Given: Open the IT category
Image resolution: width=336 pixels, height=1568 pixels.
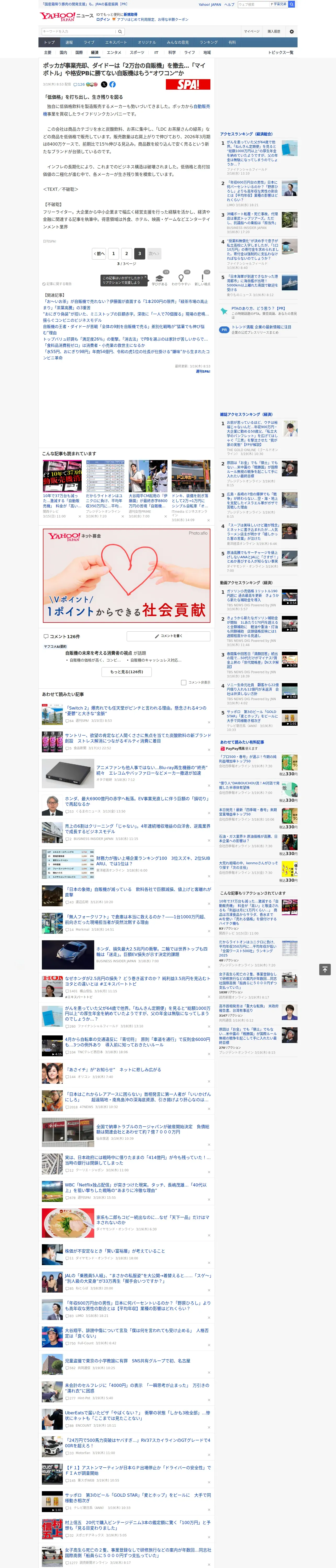Looking at the screenshot, I should [x=156, y=53].
